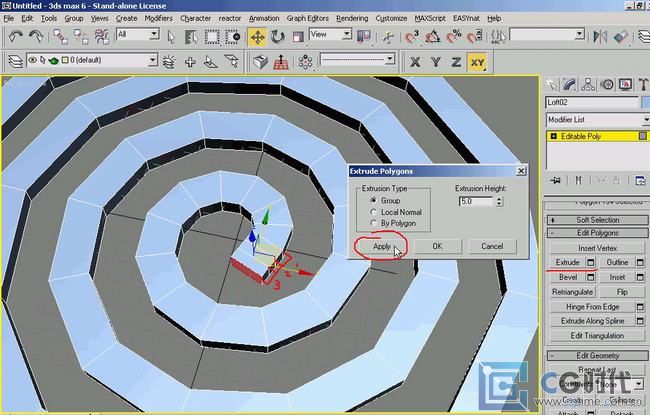This screenshot has width=650, height=415.
Task: Expand the Soft Selection rollout
Action: pyautogui.click(x=597, y=220)
